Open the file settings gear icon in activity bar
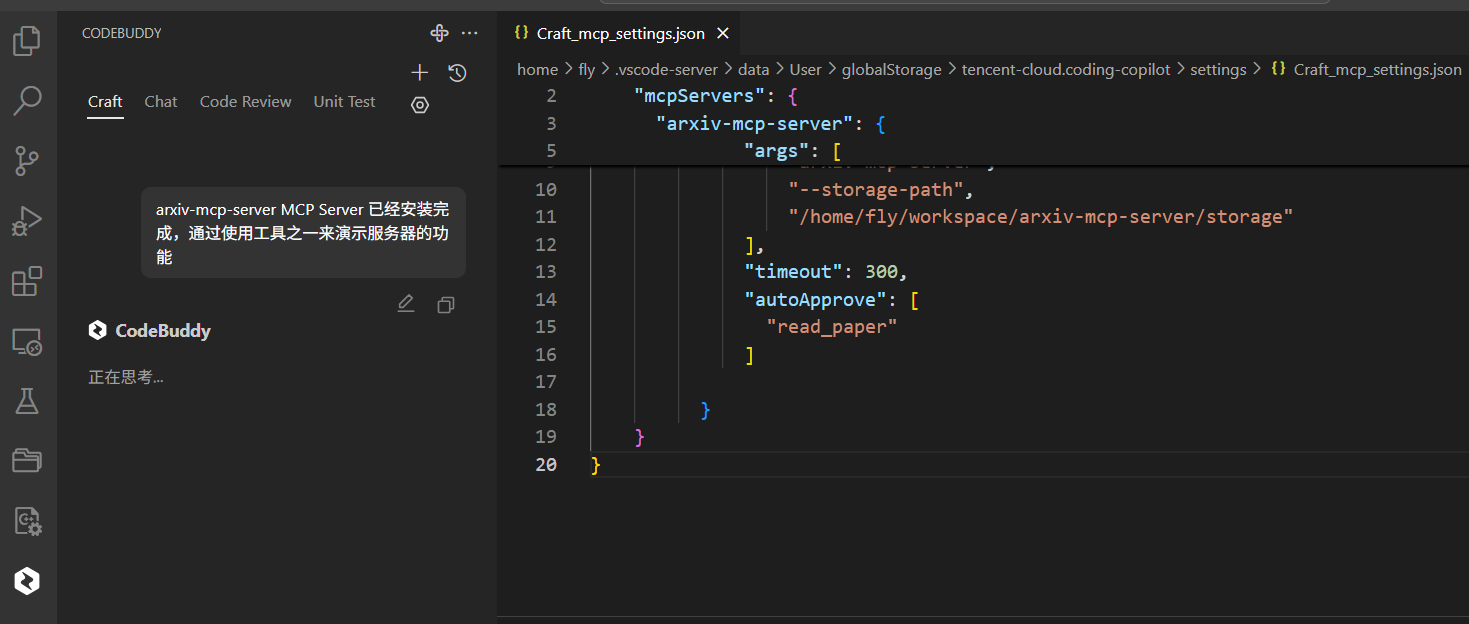 click(27, 520)
